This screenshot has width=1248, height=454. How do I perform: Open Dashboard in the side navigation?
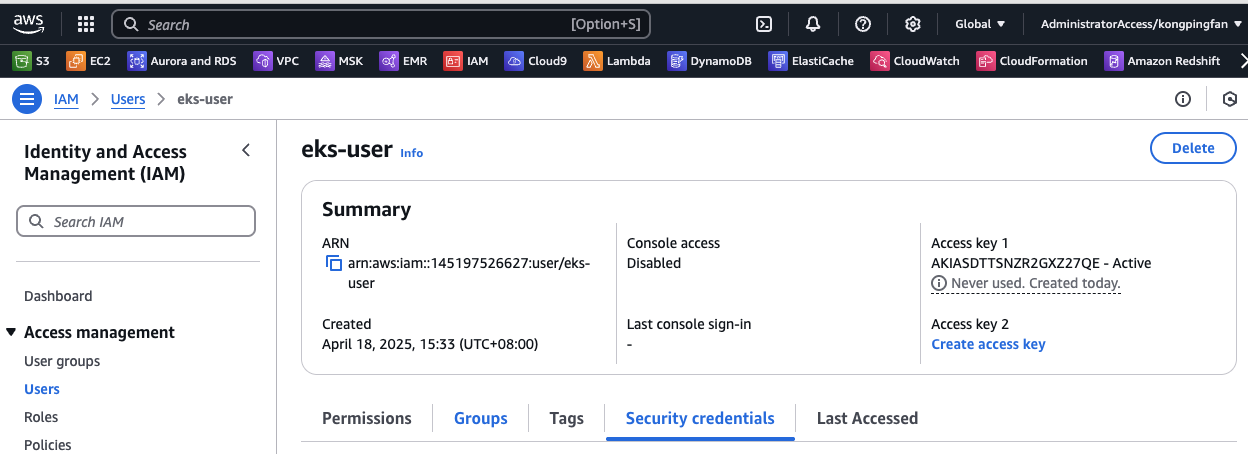(x=58, y=296)
